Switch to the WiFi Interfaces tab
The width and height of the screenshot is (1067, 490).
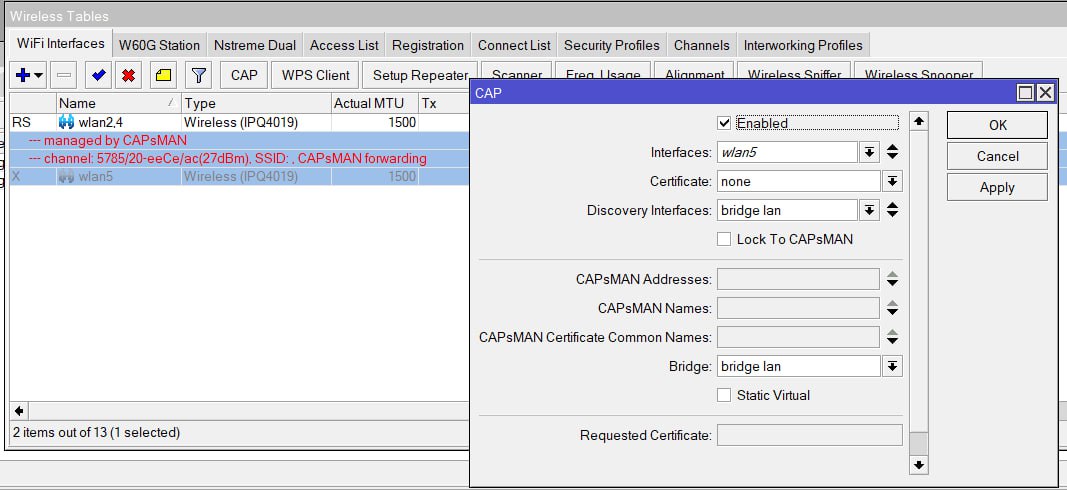click(x=61, y=44)
